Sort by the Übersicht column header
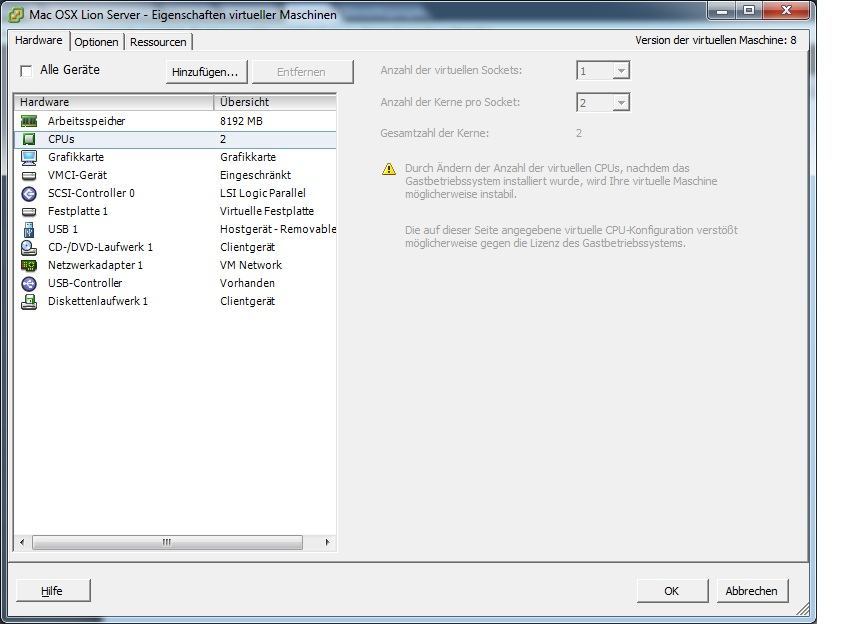Image resolution: width=864 pixels, height=624 pixels. pos(275,102)
